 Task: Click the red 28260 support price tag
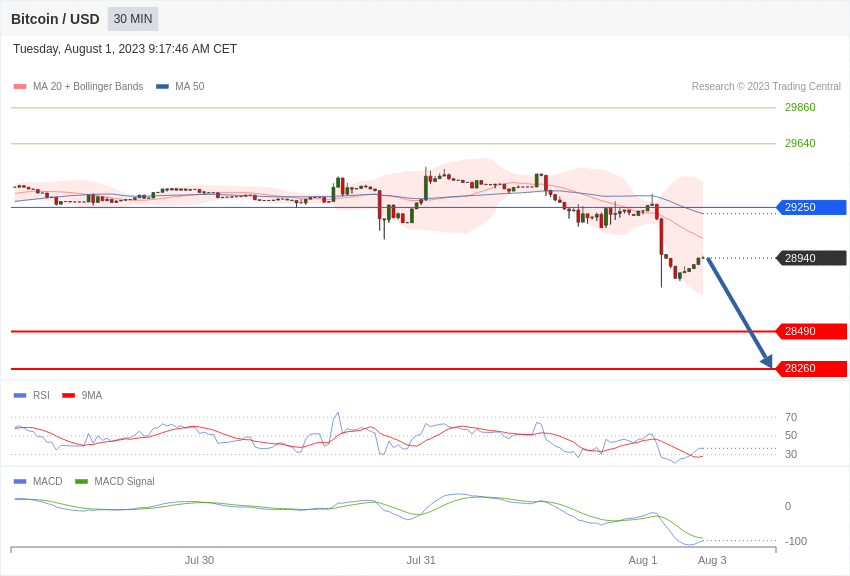coord(812,368)
